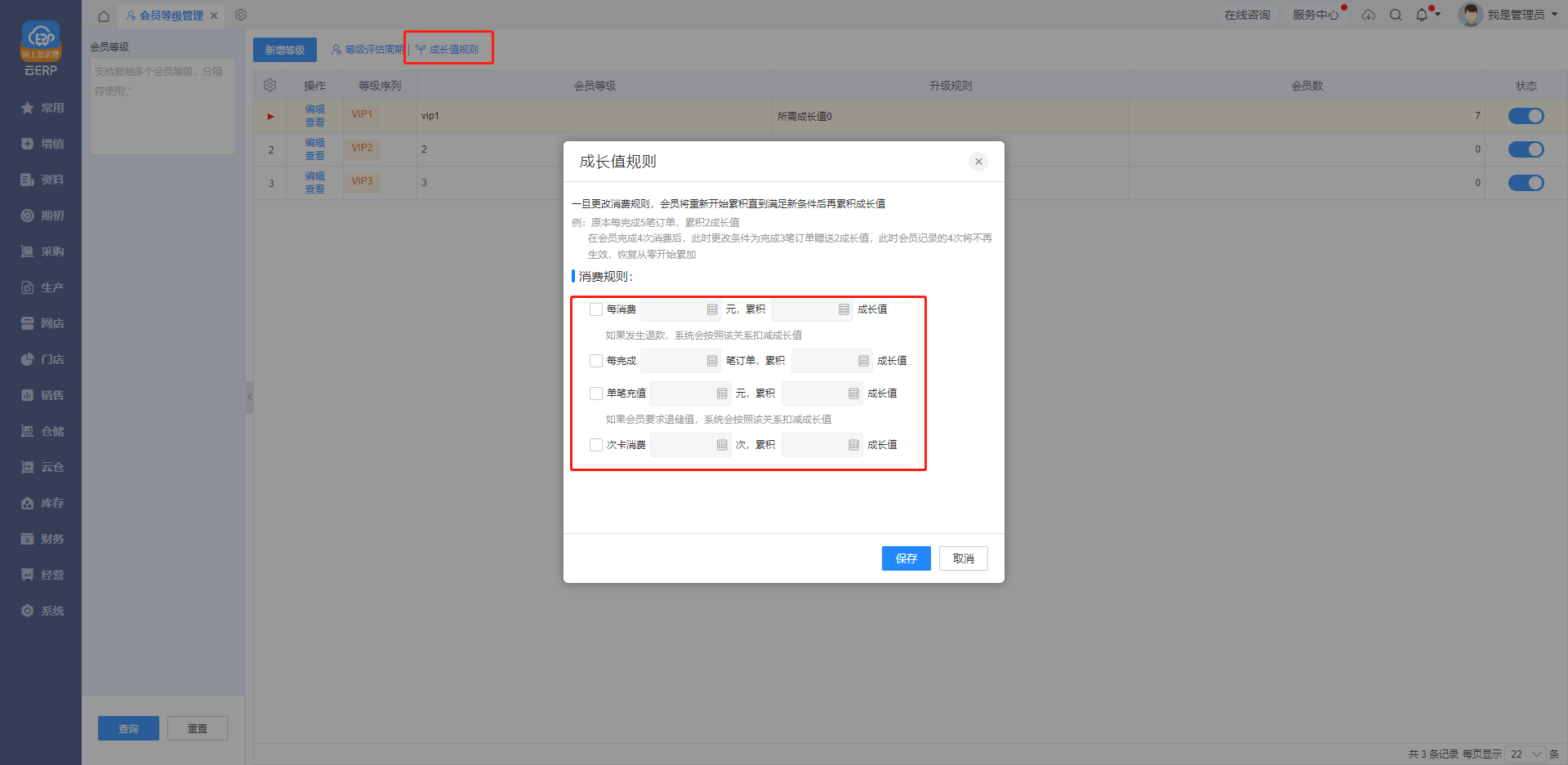Open the notifications bell icon
The image size is (1568, 765).
click(x=1422, y=15)
